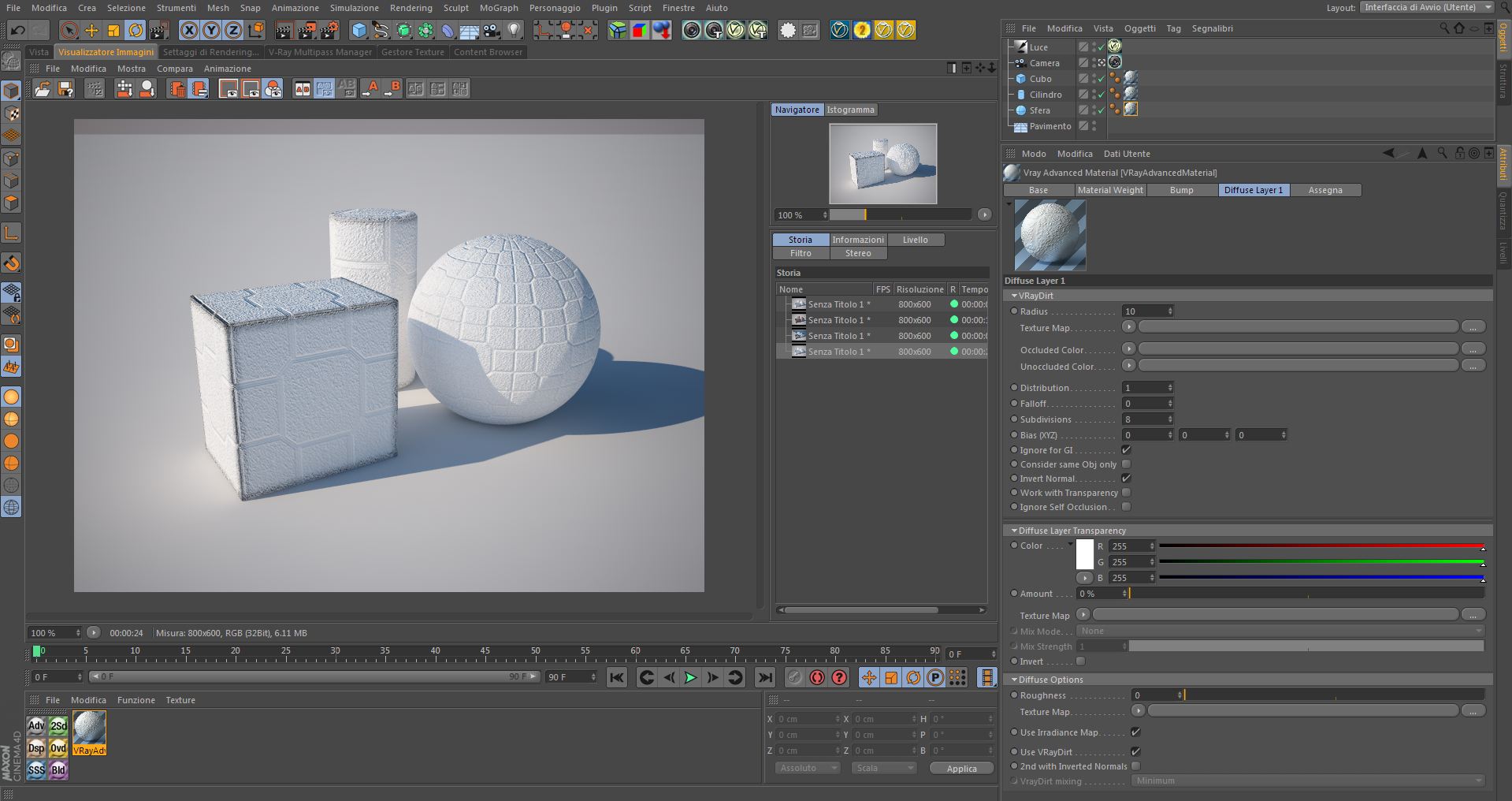1512x801 pixels.
Task: Click the Applica button
Action: [961, 769]
